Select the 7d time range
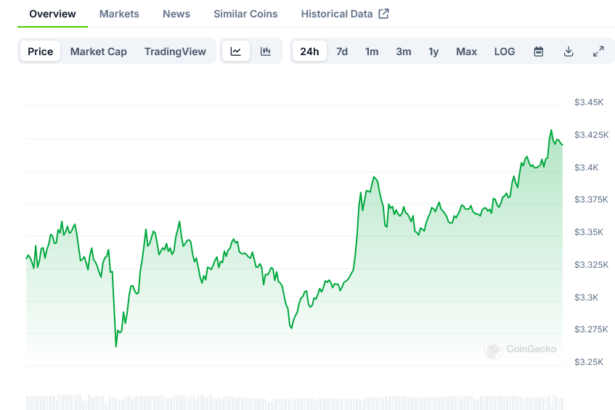The width and height of the screenshot is (615, 410). tap(342, 51)
